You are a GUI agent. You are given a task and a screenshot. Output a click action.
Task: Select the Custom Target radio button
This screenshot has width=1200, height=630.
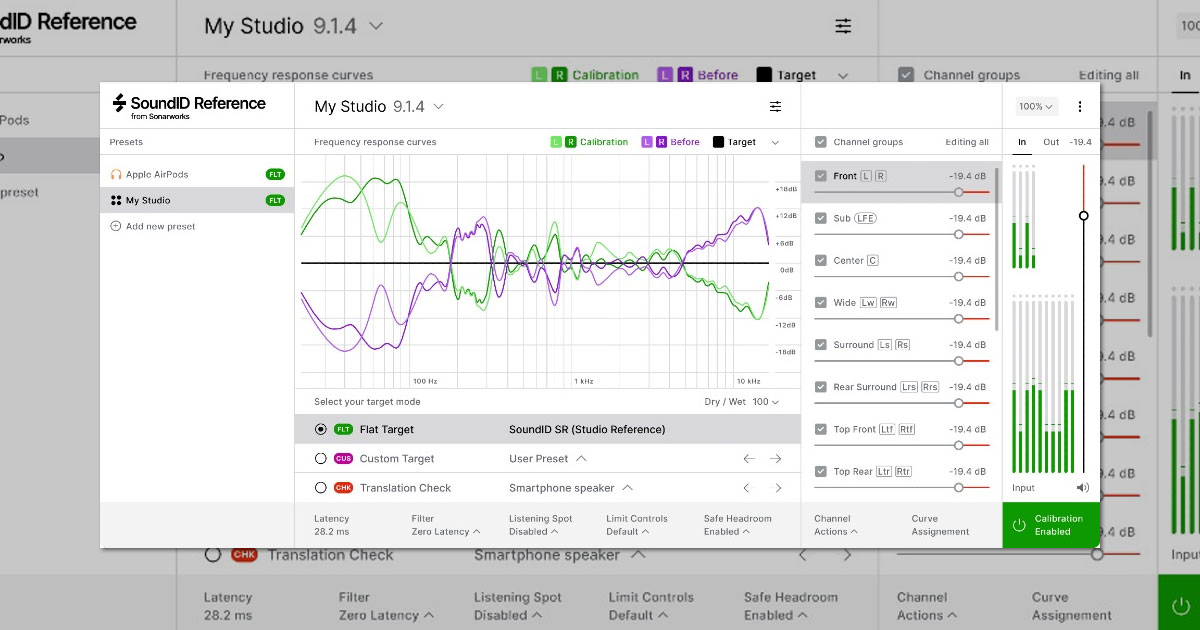(321, 458)
